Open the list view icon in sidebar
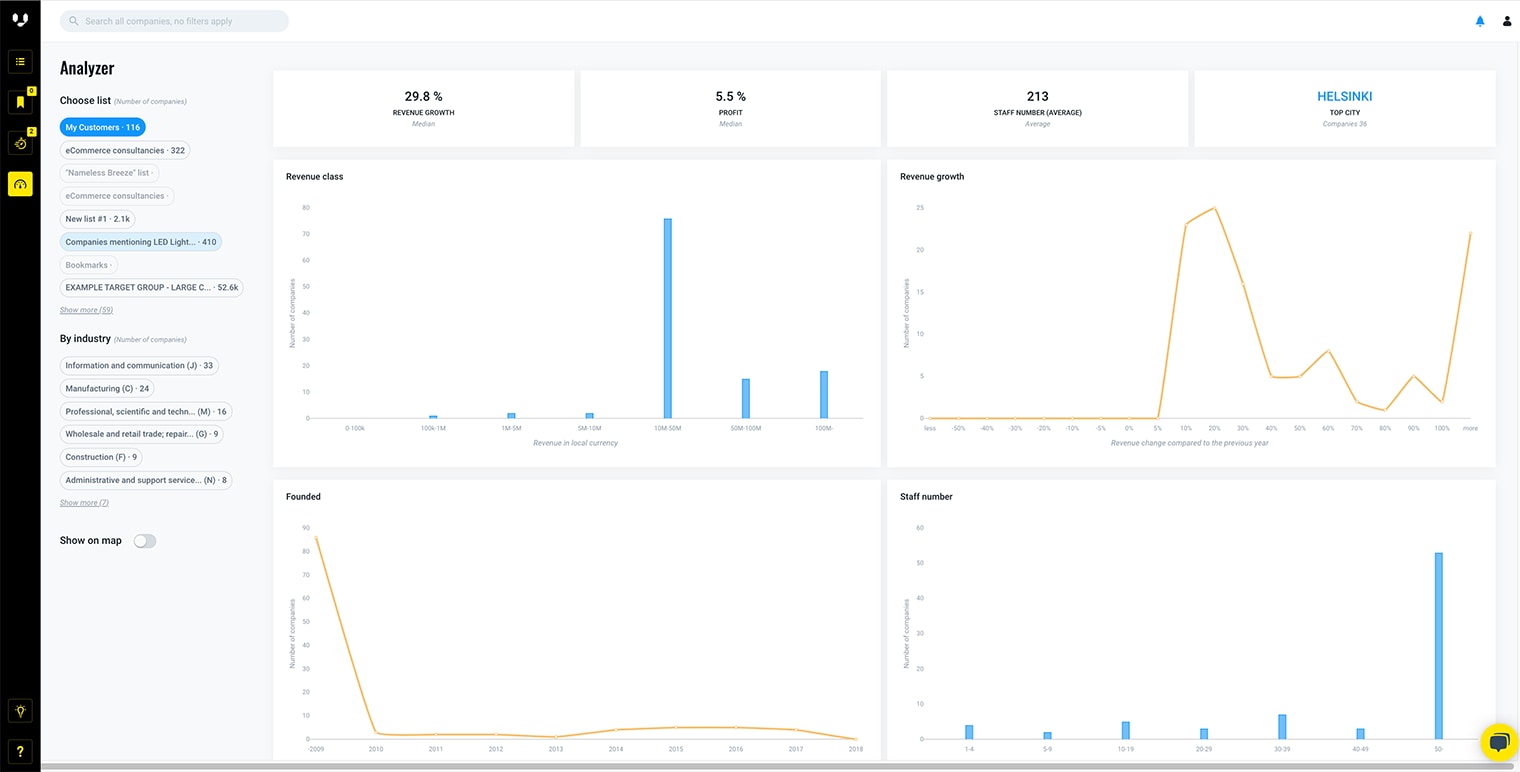Screen dimensions: 1520x772 (x=20, y=62)
